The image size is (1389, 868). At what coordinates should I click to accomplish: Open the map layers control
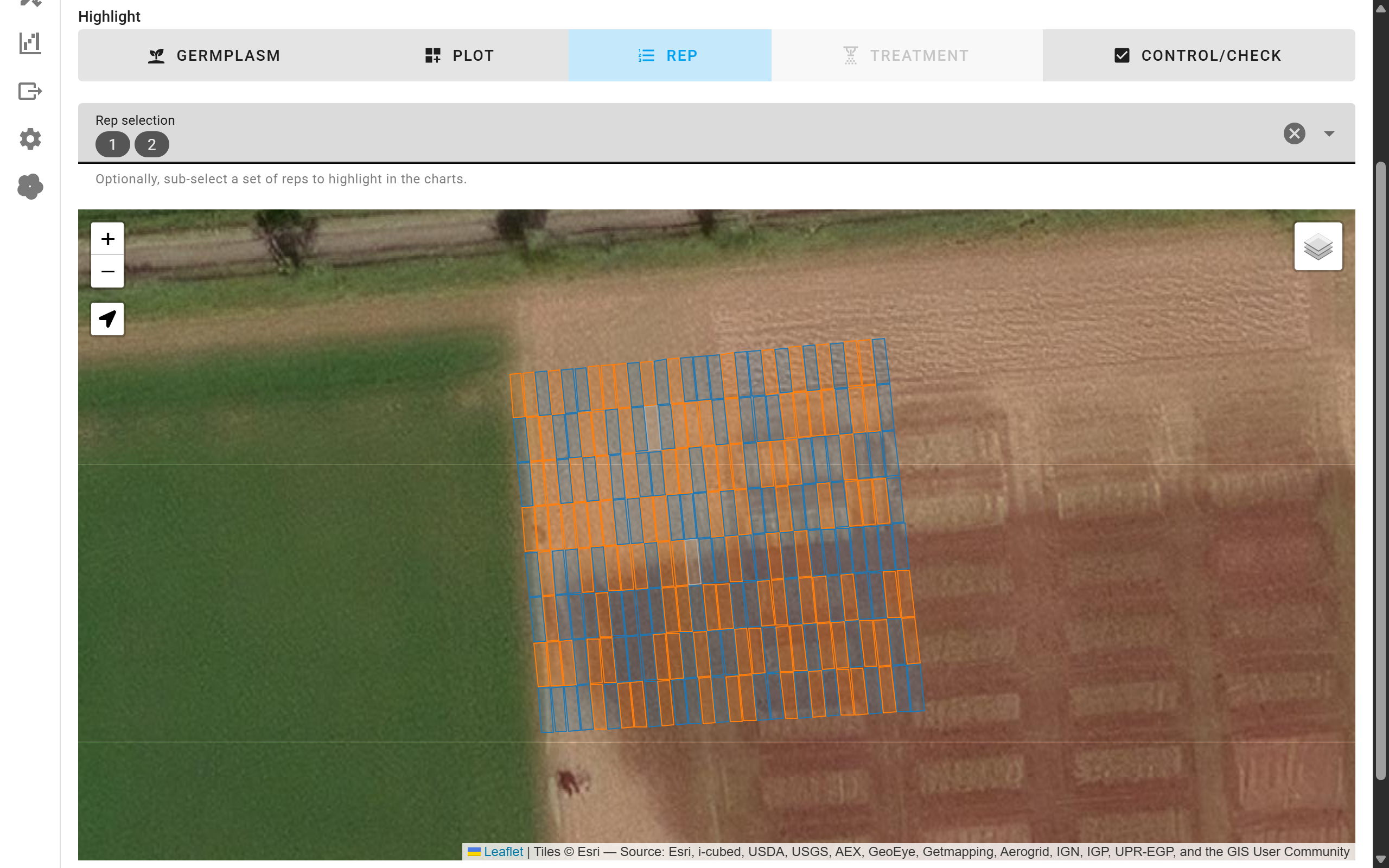(1318, 246)
